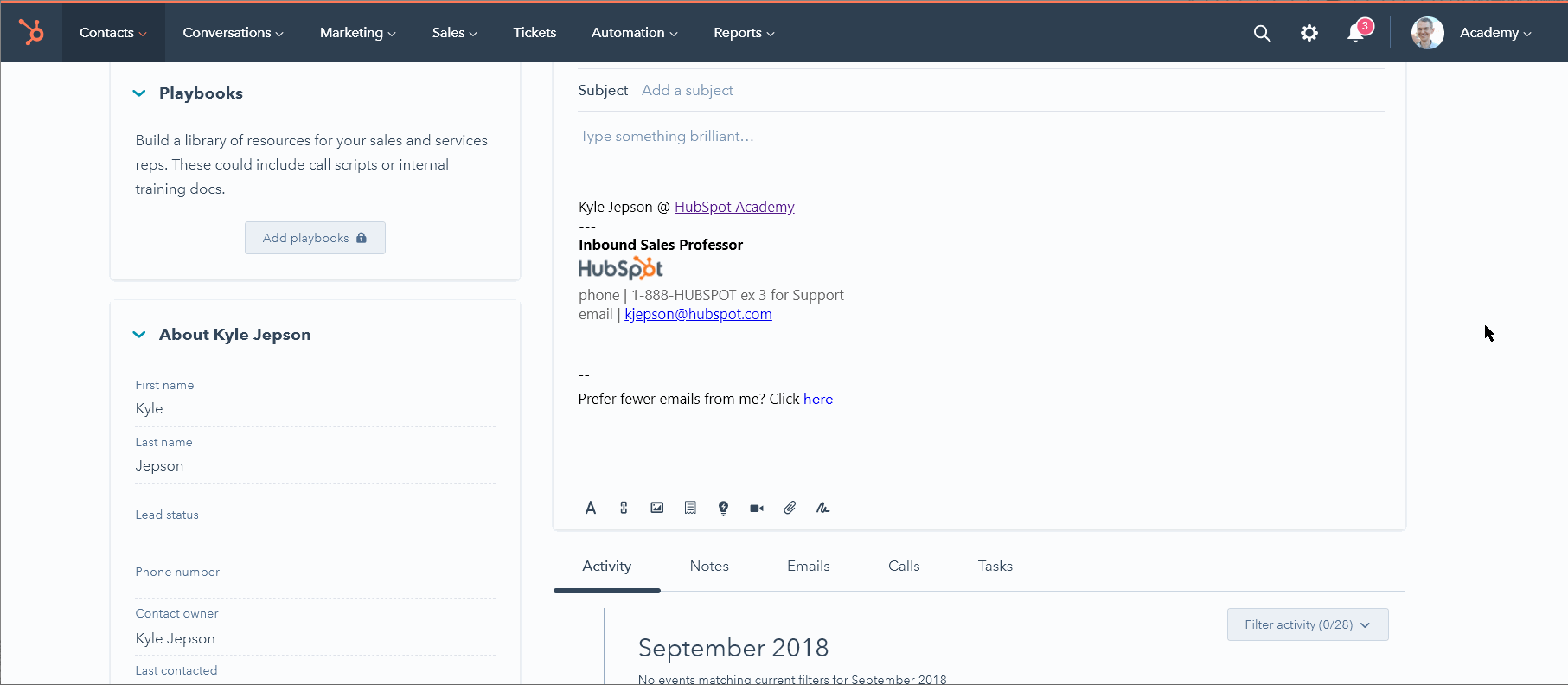Collapse the Playbooks section

138,93
